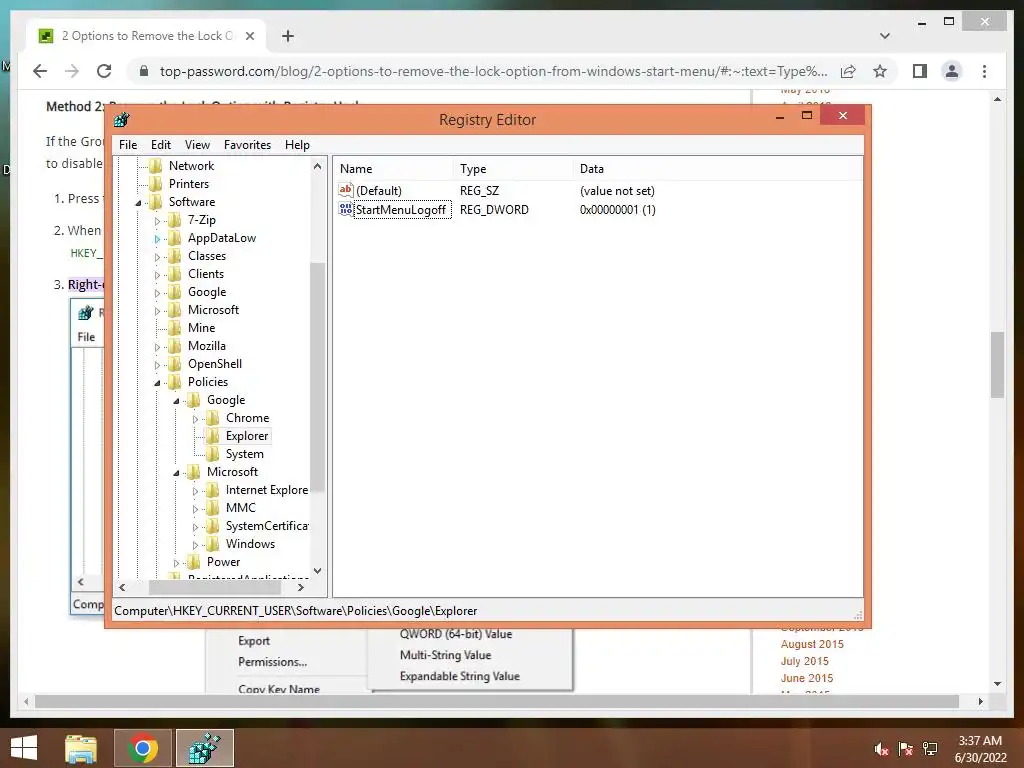Viewport: 1024px width, 768px height.
Task: Open Chrome side panel icon
Action: pos(920,71)
